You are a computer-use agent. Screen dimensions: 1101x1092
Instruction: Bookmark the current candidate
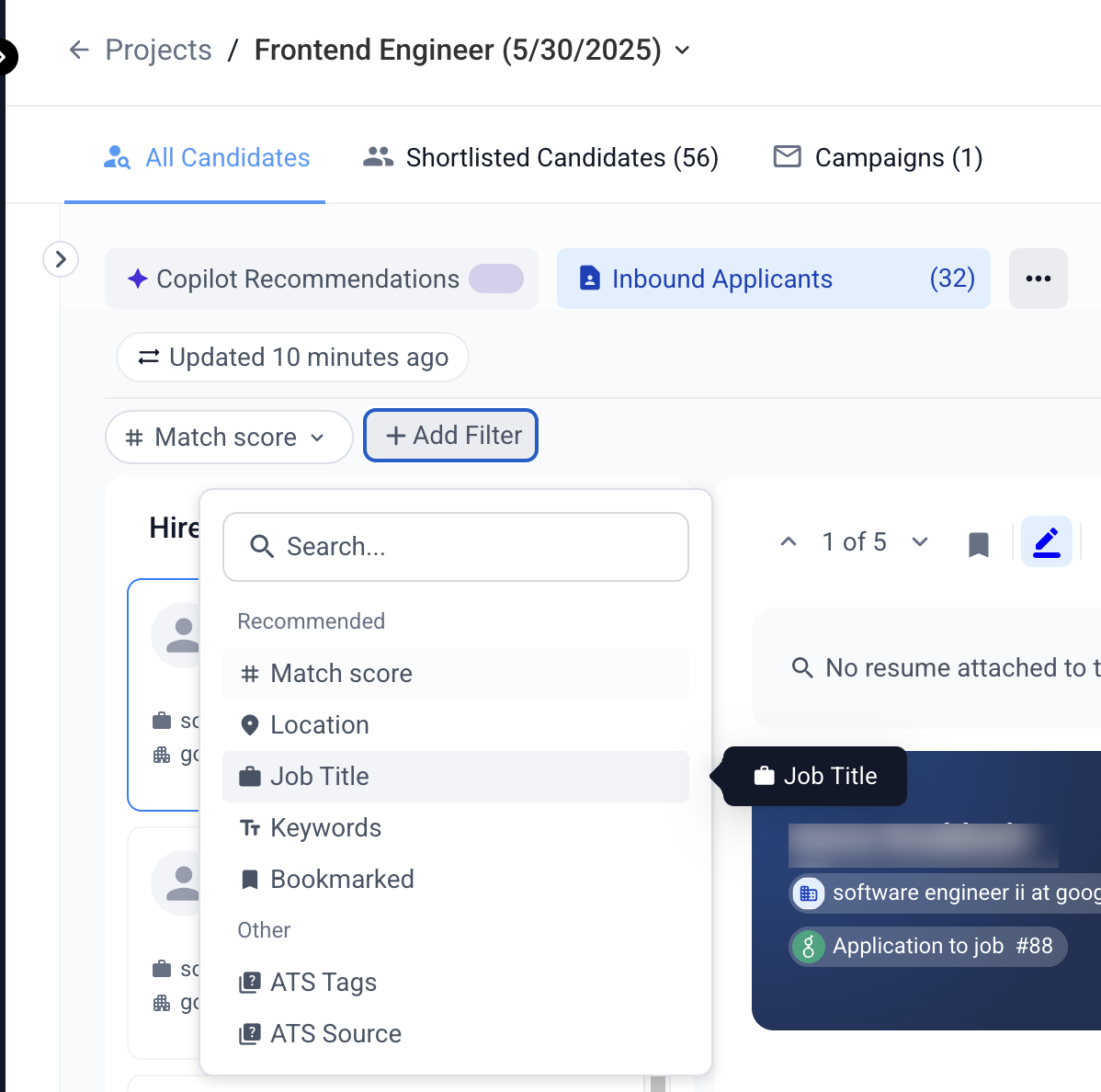[x=978, y=543]
